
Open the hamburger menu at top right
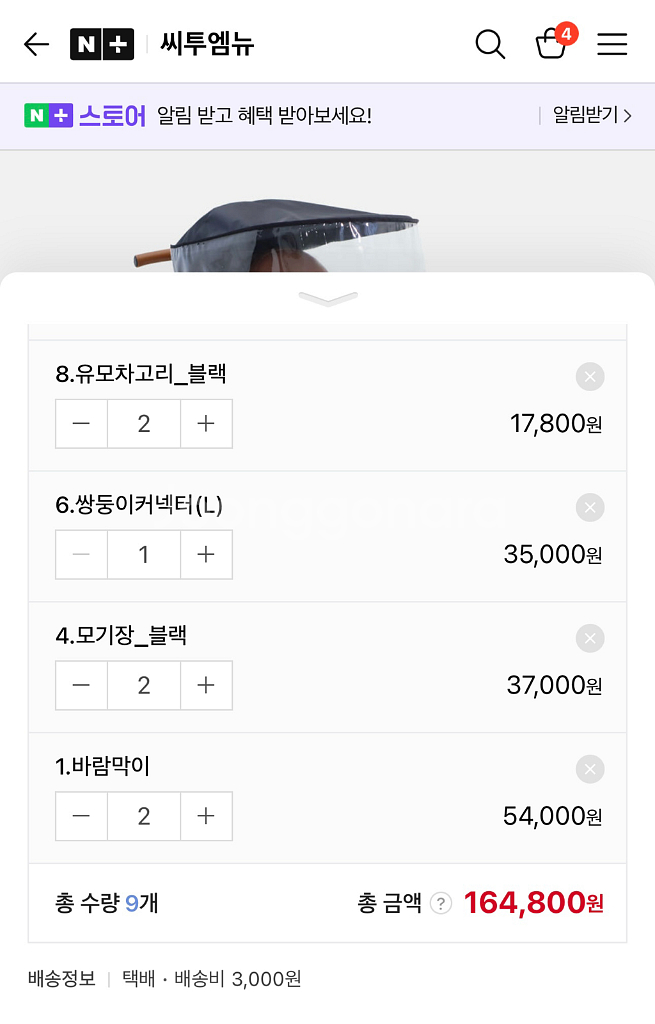pyautogui.click(x=612, y=44)
